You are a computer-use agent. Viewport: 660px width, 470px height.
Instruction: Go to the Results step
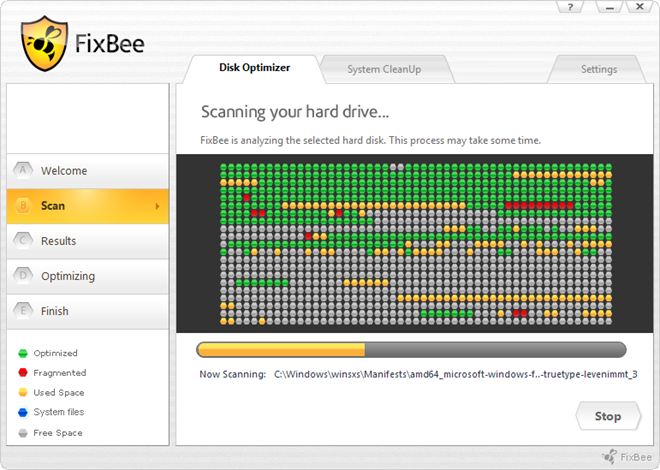pyautogui.click(x=88, y=241)
